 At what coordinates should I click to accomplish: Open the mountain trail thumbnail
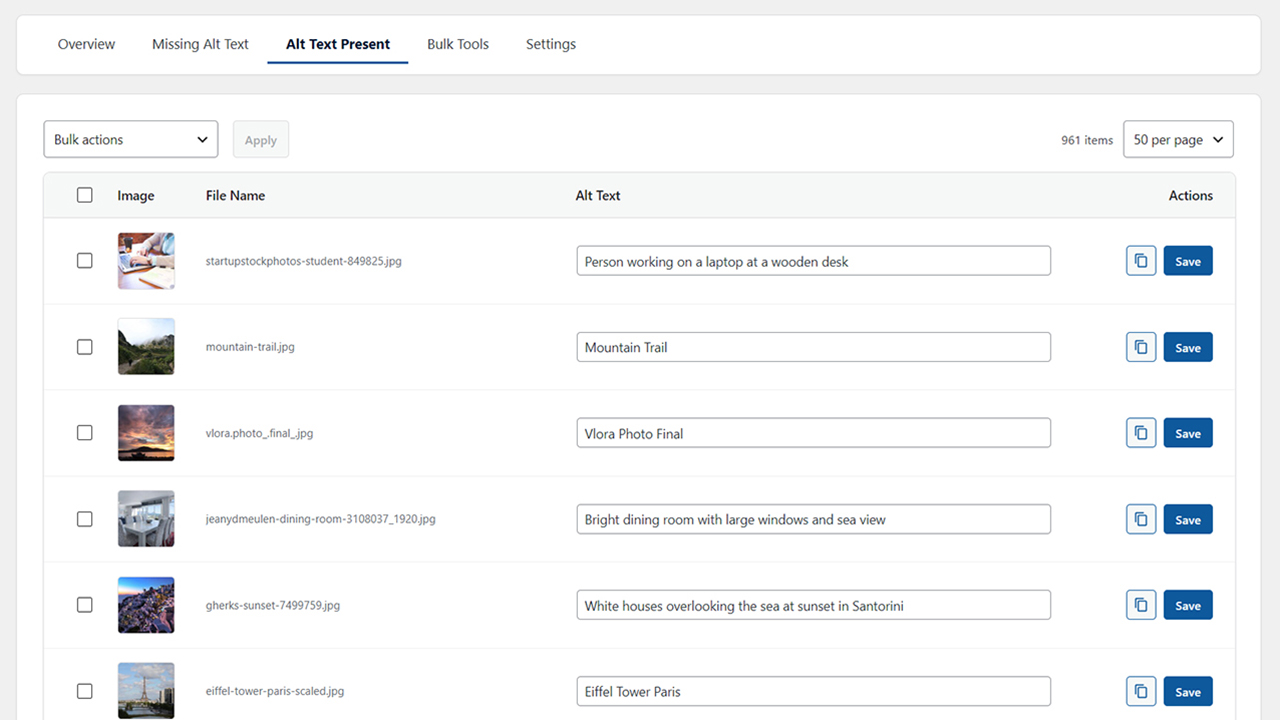146,347
